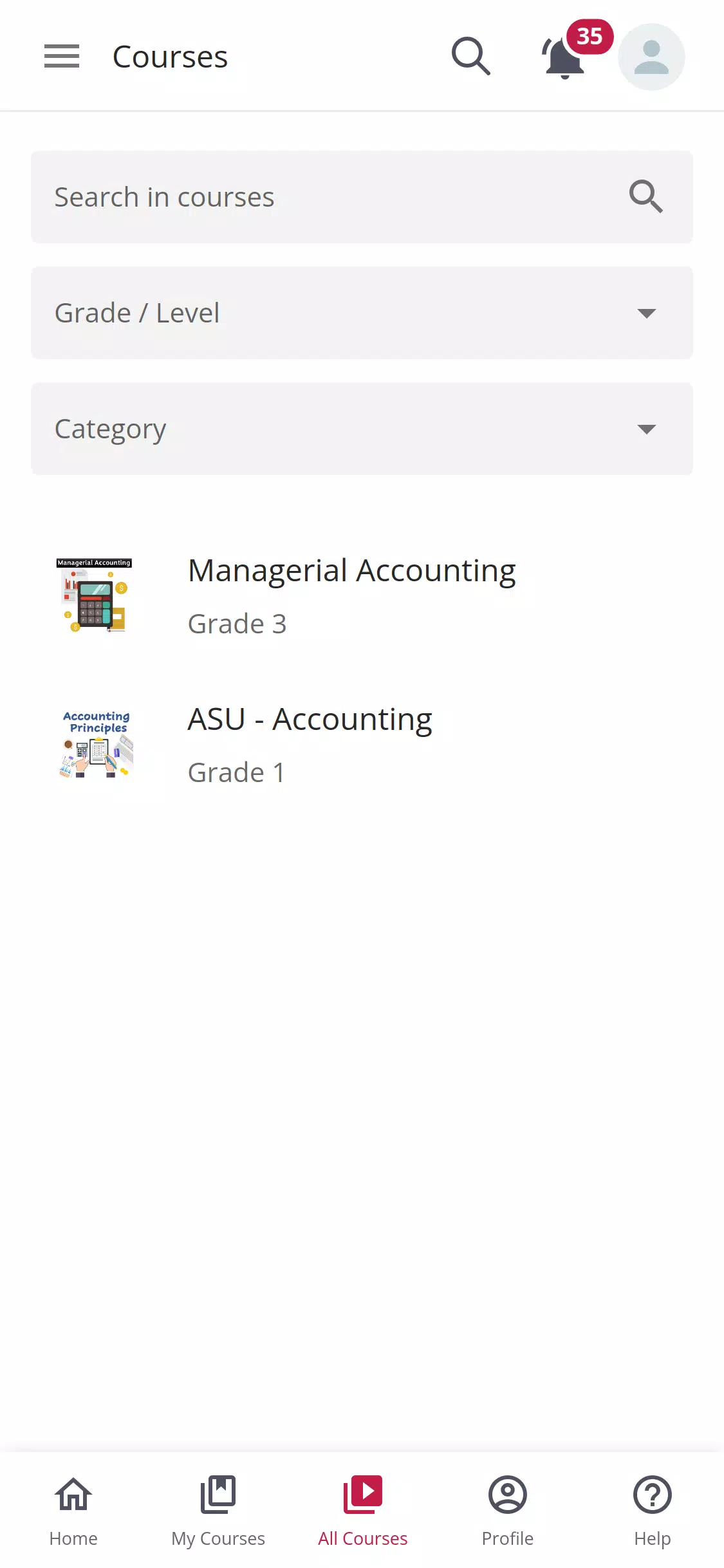Click the Grade / Level dropdown arrow
724x1568 pixels.
coord(646,313)
